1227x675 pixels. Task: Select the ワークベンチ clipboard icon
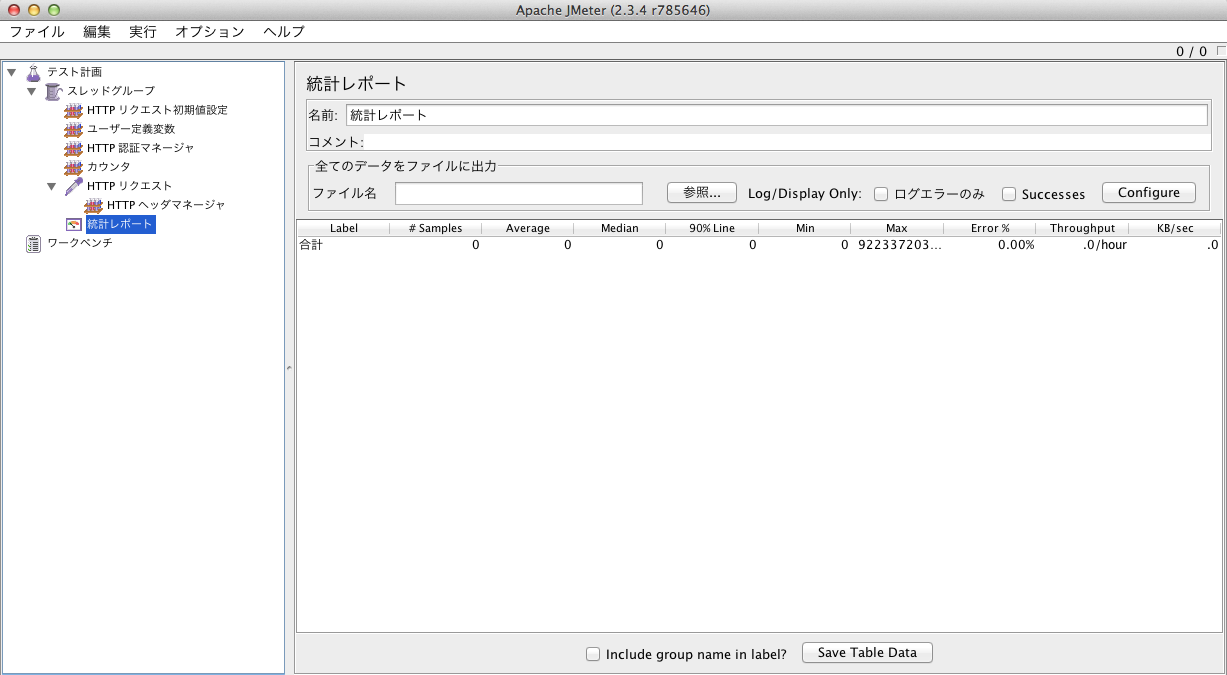point(33,243)
